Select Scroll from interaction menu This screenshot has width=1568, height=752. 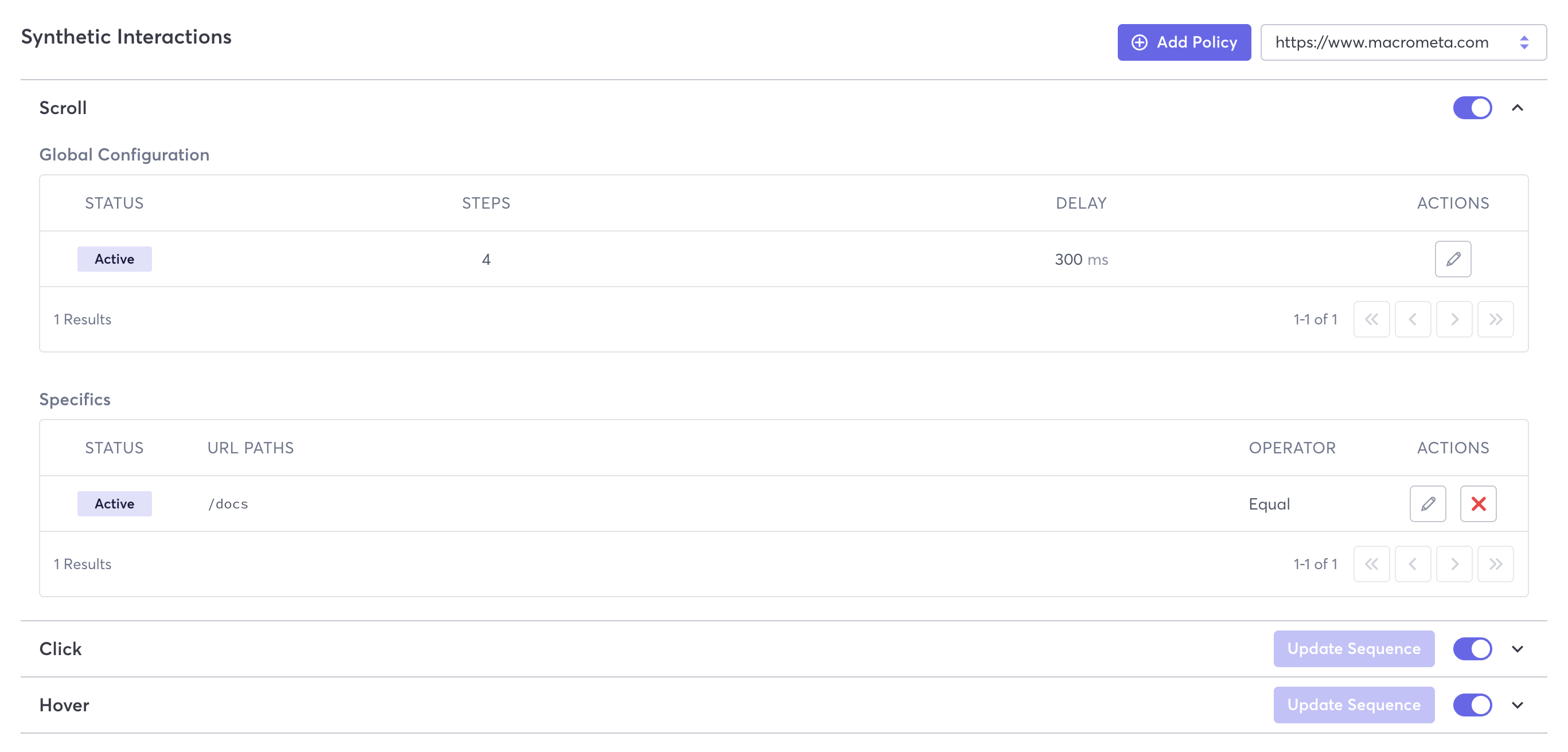tap(62, 107)
